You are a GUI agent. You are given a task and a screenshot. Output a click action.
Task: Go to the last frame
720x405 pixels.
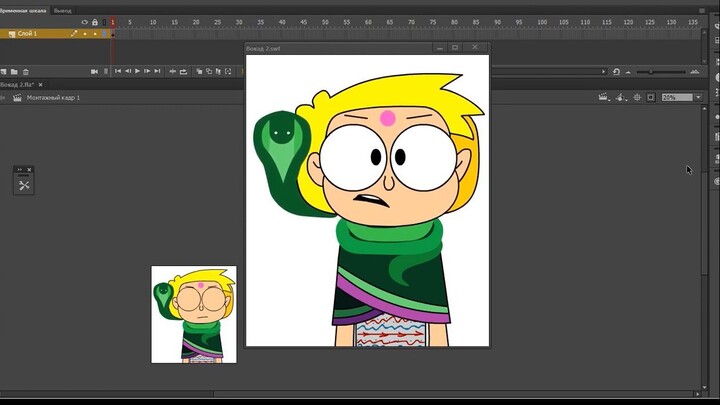158,71
